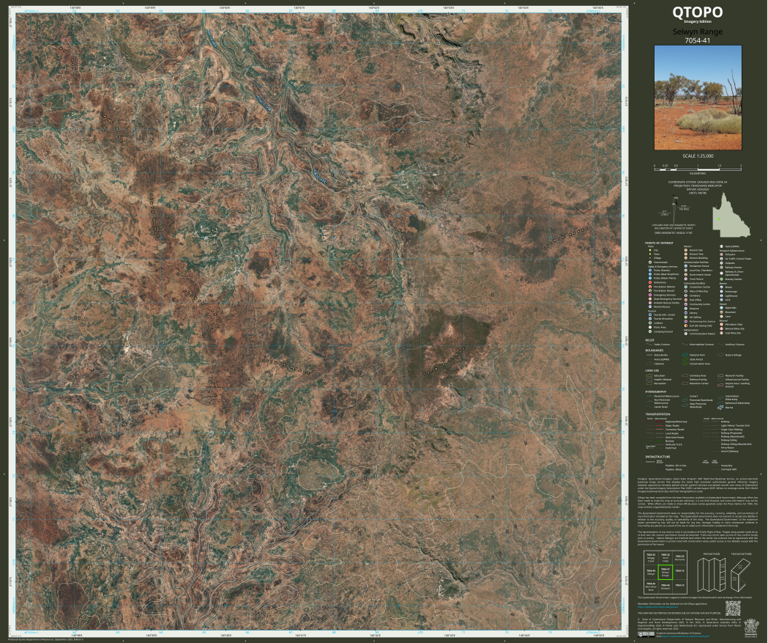
Task: Select the 'Selwyn Range' map sheet name
Action: click(x=697, y=32)
